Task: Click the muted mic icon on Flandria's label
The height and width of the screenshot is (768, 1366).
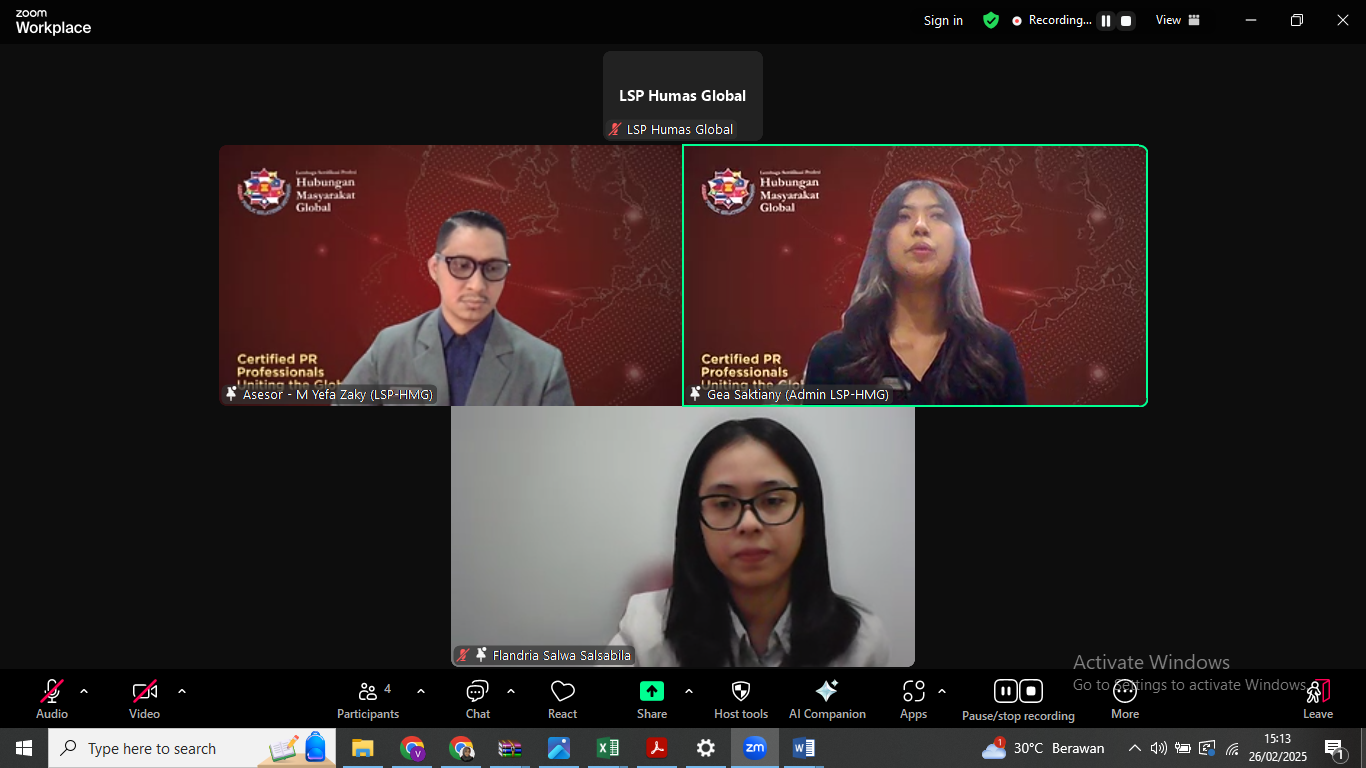Action: point(463,656)
